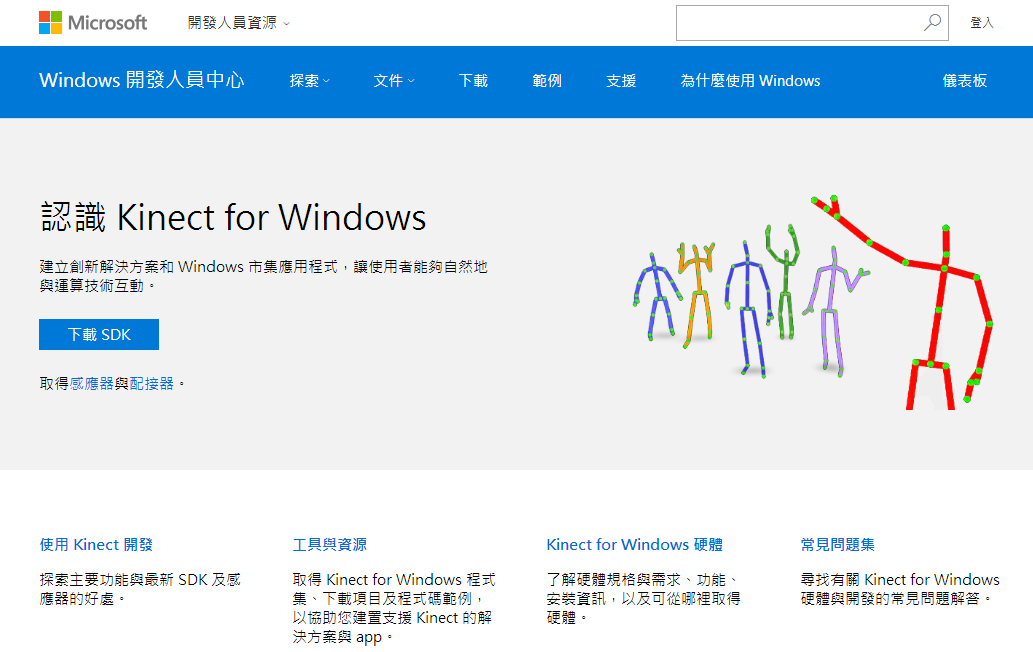Open the 常見問題集 link
1033x652 pixels.
[x=837, y=545]
